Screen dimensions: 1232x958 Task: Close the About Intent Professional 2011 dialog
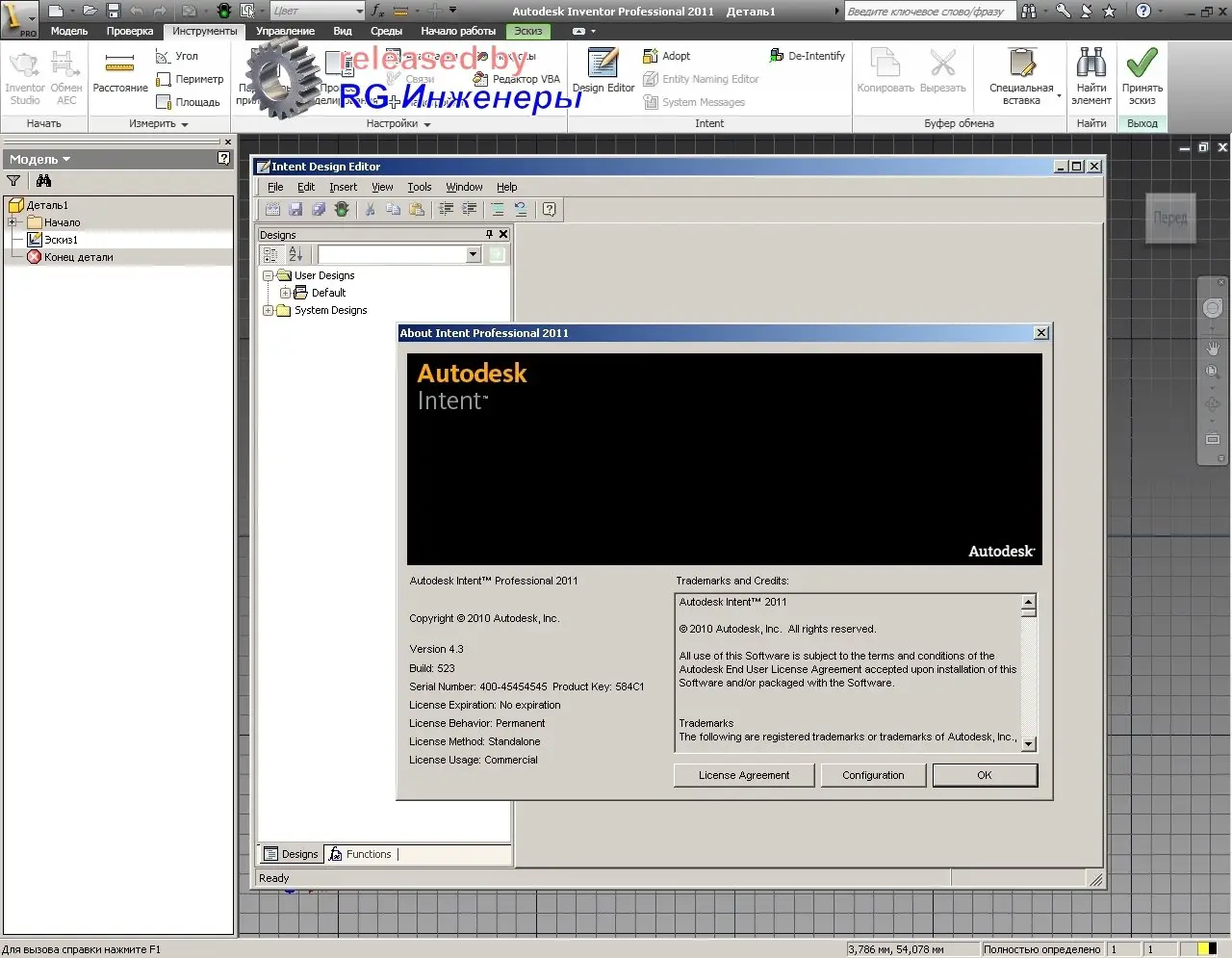[1041, 332]
